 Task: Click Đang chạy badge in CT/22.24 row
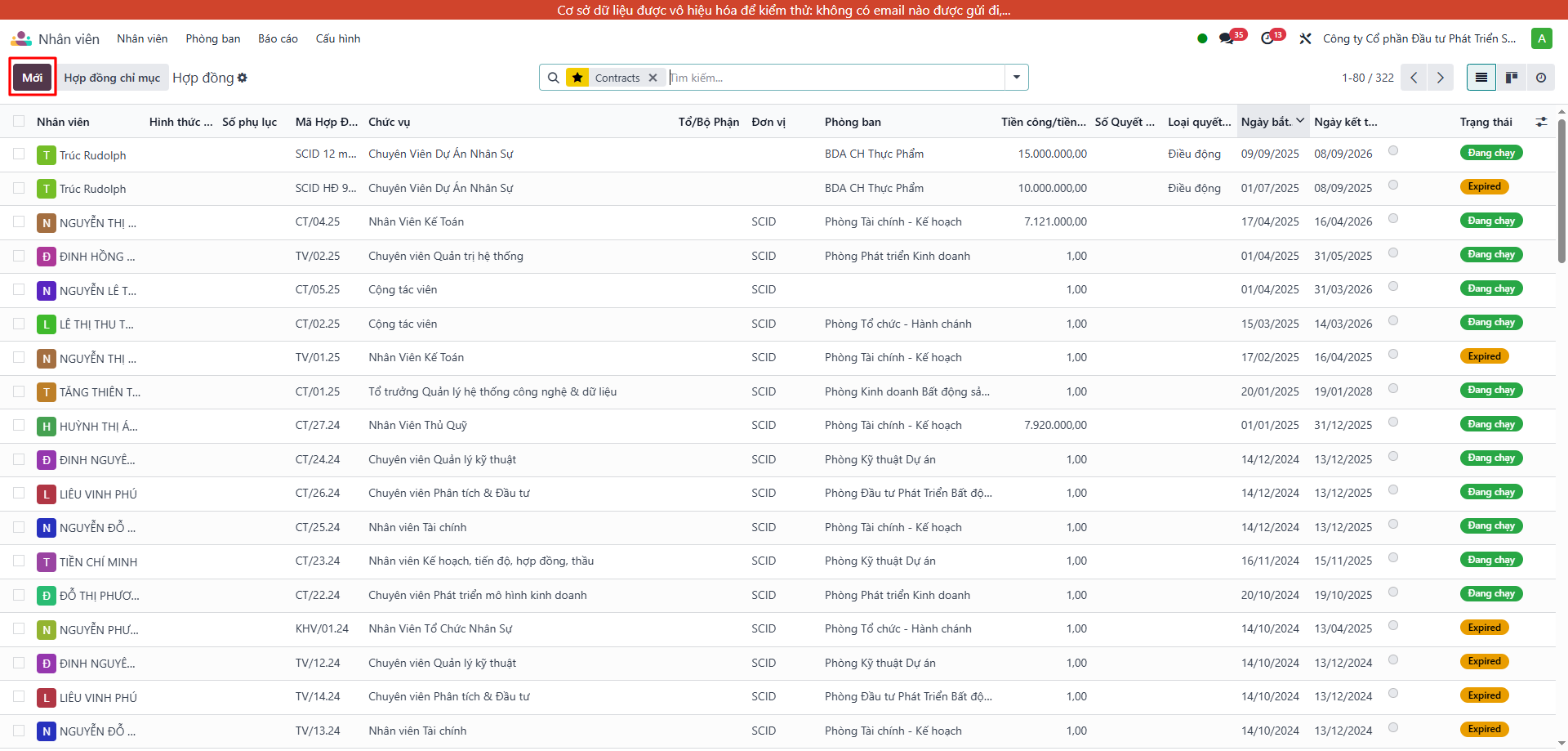(x=1490, y=593)
